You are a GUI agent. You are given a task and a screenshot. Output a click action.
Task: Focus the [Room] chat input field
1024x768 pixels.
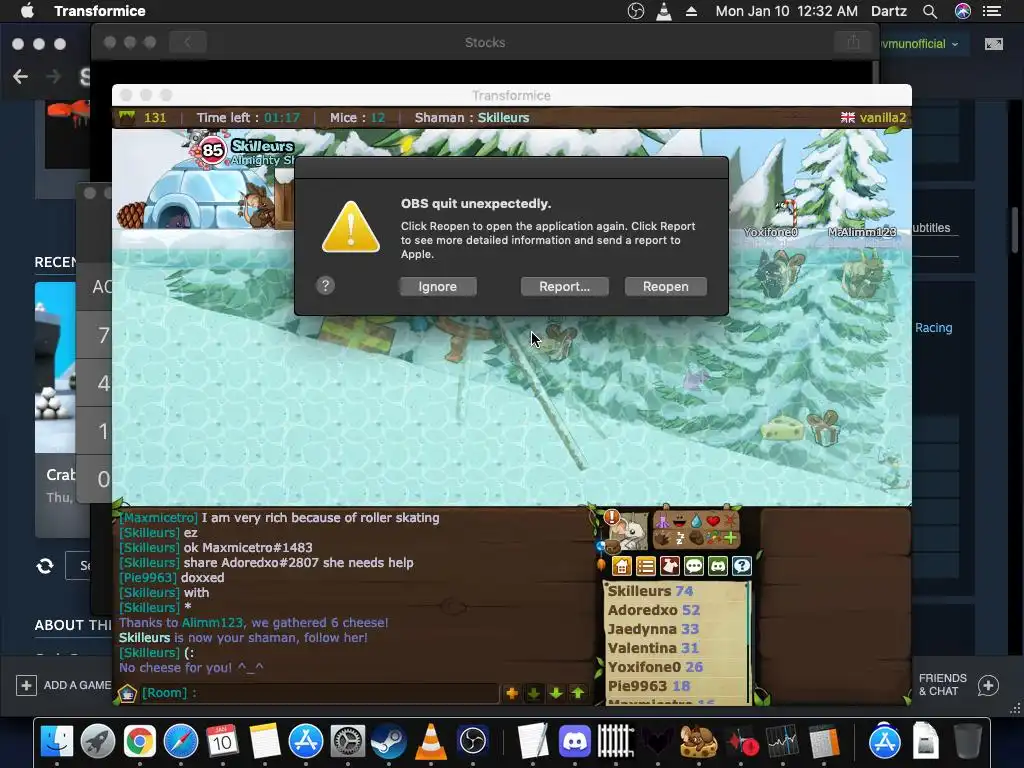(x=320, y=693)
